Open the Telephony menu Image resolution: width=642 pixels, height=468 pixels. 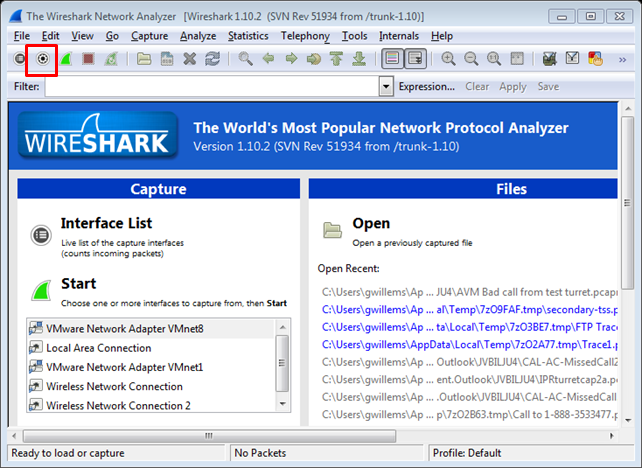pyautogui.click(x=305, y=36)
